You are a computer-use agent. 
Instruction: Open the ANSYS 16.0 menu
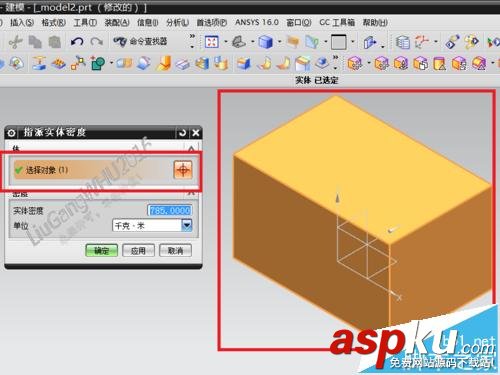pos(257,22)
